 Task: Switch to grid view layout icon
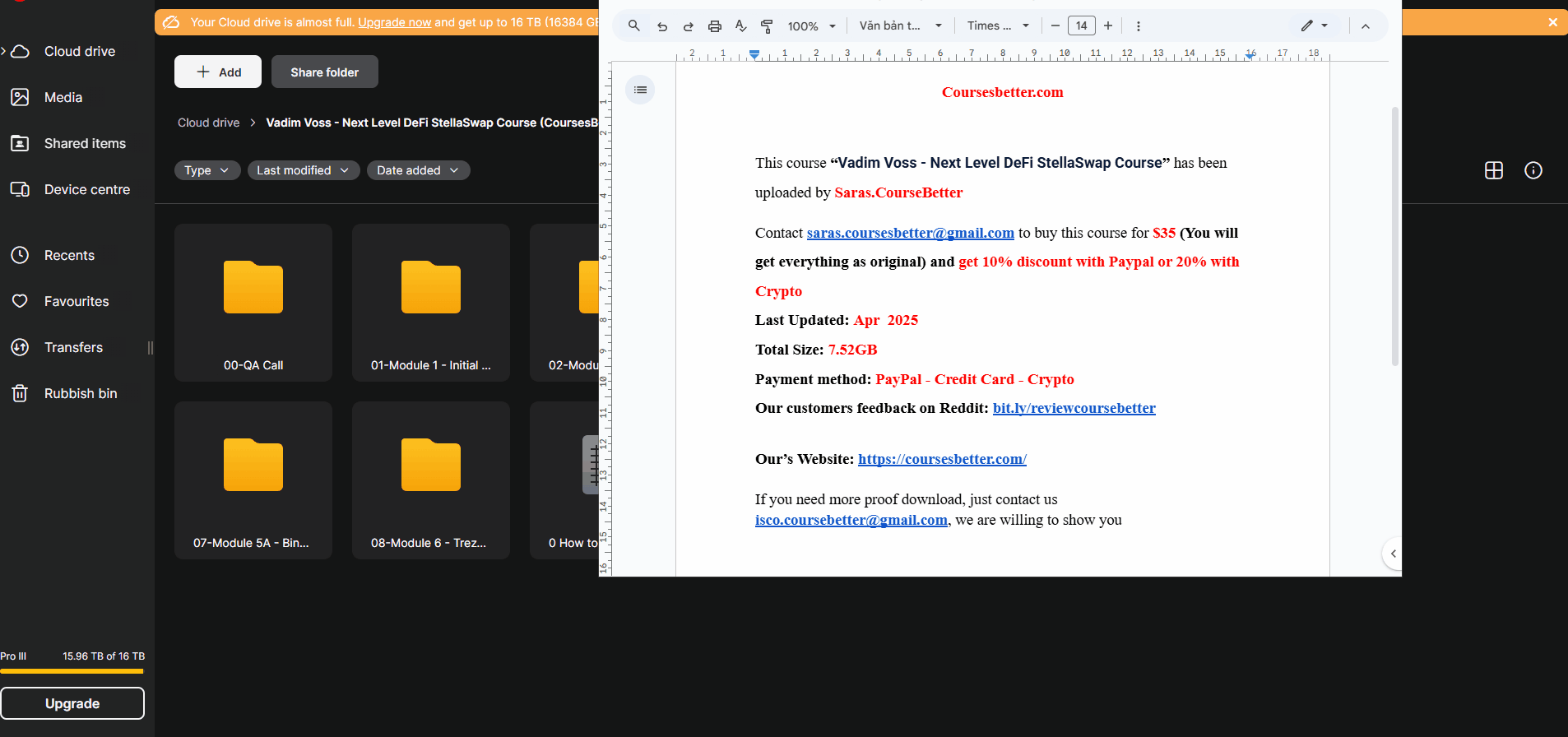(1494, 170)
